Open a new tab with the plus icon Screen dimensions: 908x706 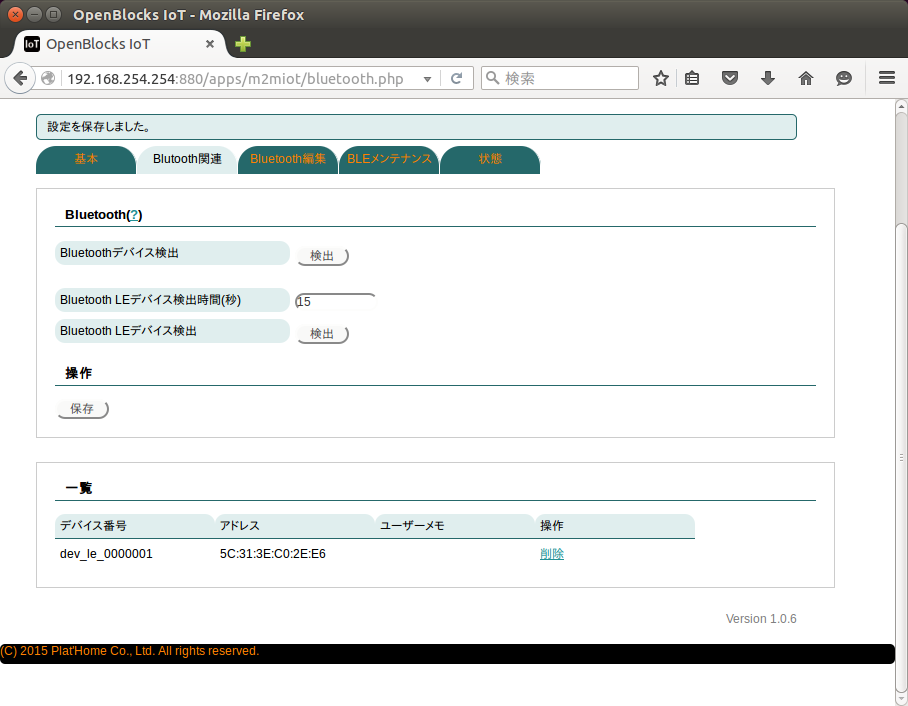243,44
